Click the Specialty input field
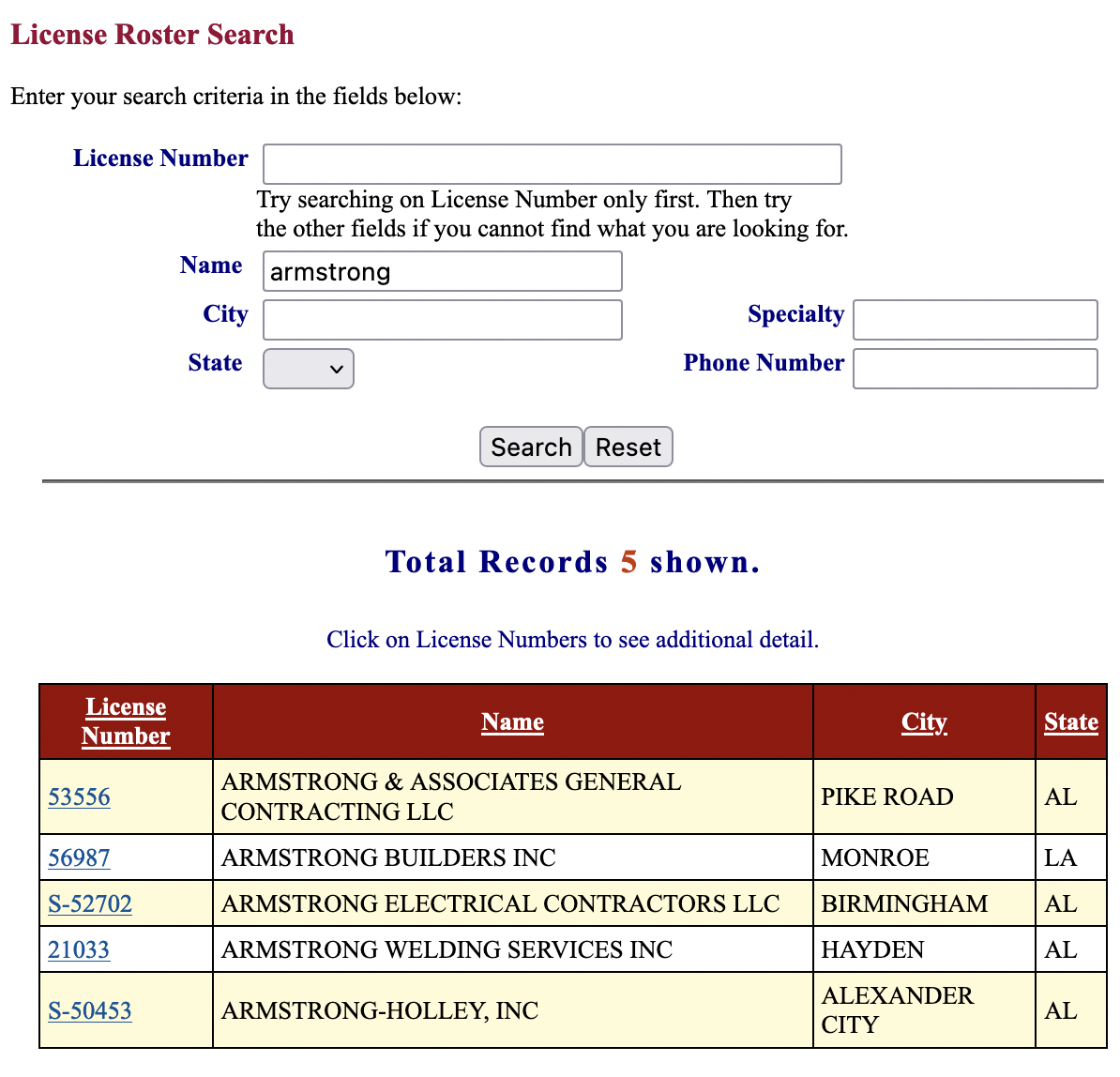The image size is (1120, 1077). tap(975, 320)
